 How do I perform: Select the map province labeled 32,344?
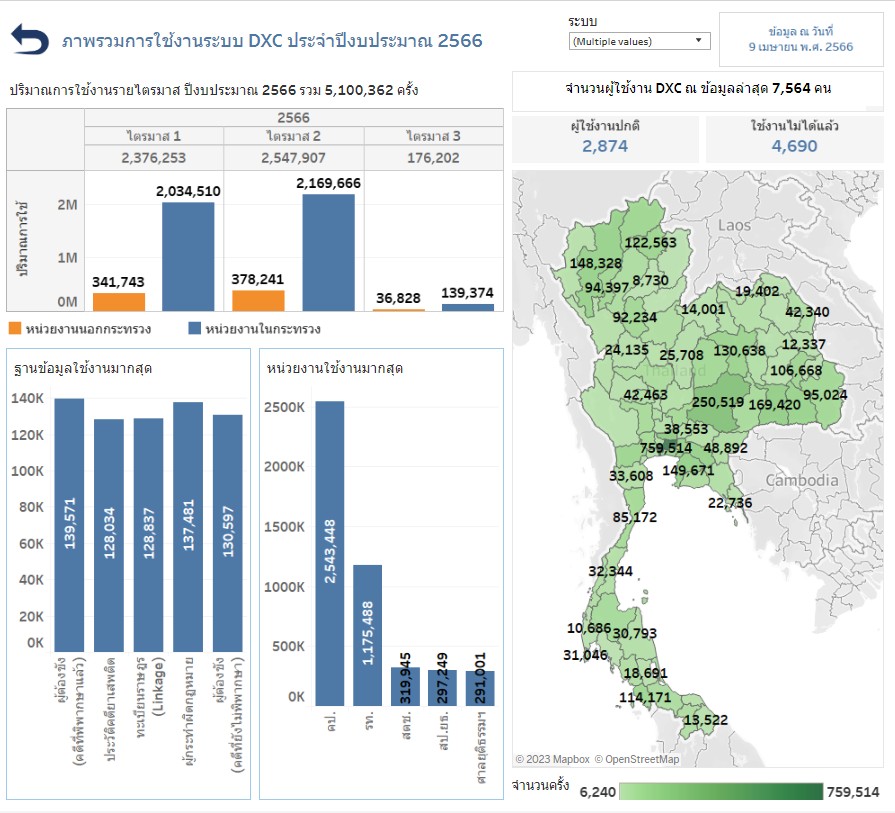point(611,571)
